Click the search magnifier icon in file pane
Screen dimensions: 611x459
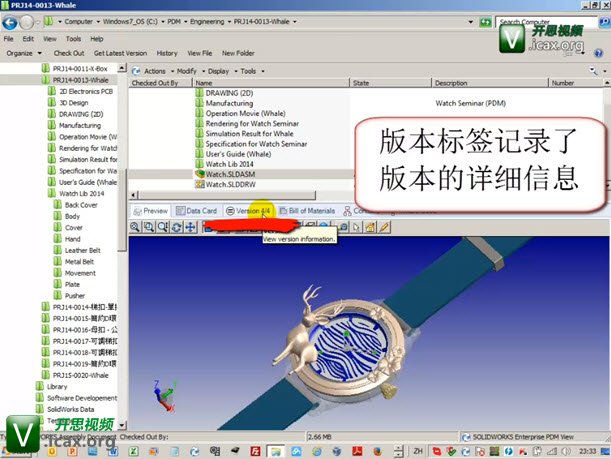pyautogui.click(x=593, y=71)
